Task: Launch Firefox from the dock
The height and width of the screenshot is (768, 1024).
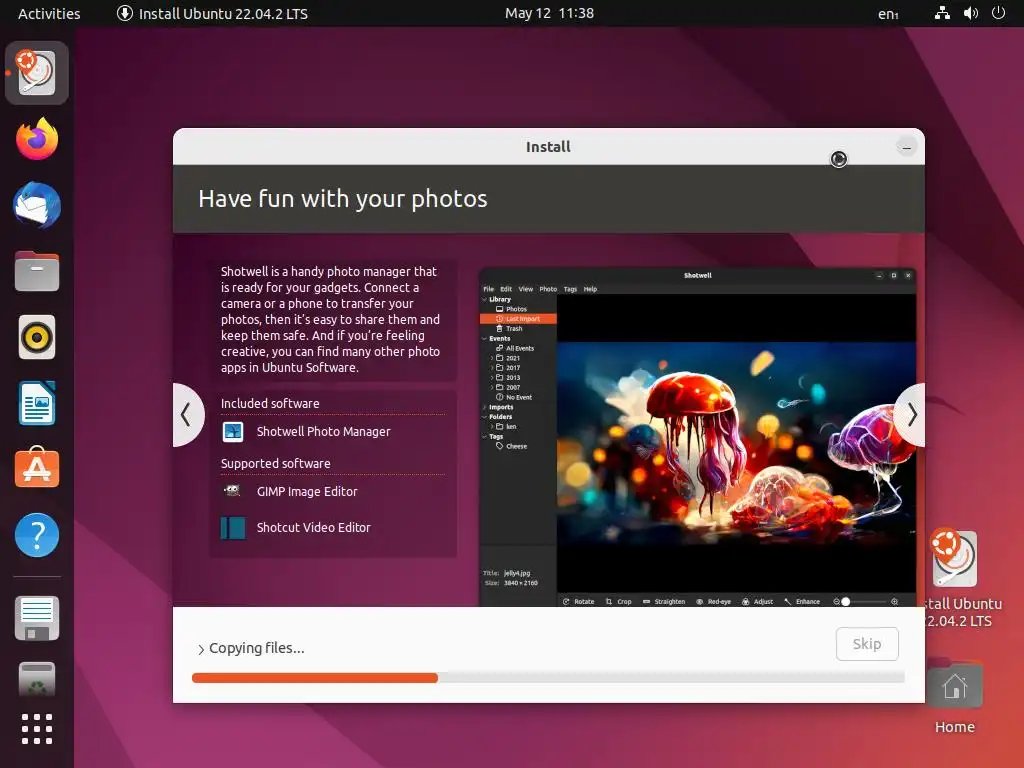Action: (37, 139)
